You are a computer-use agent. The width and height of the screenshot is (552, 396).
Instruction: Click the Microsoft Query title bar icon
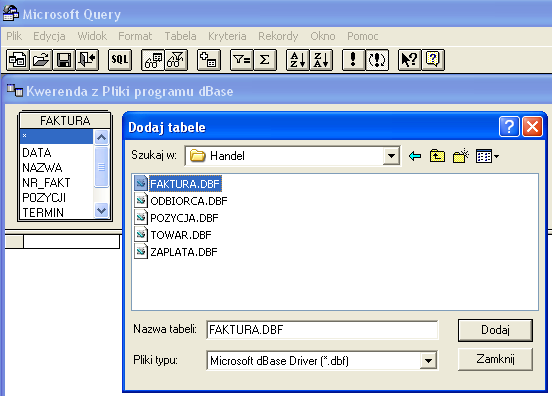(11, 14)
